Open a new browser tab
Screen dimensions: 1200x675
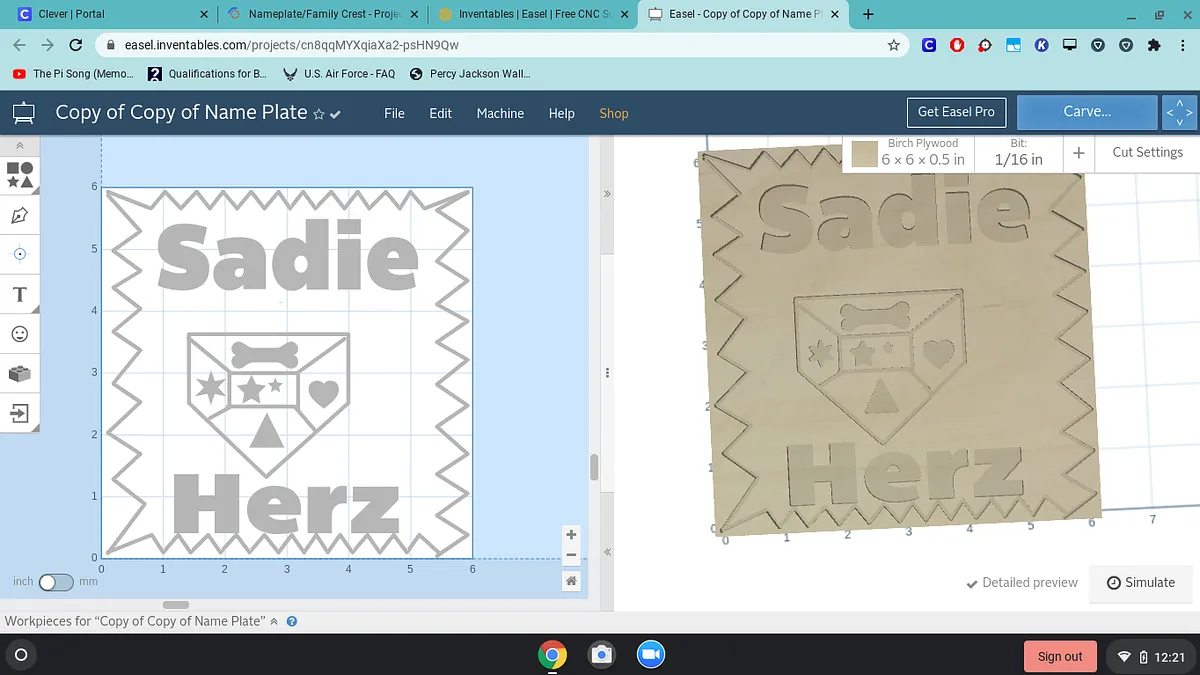(x=868, y=14)
